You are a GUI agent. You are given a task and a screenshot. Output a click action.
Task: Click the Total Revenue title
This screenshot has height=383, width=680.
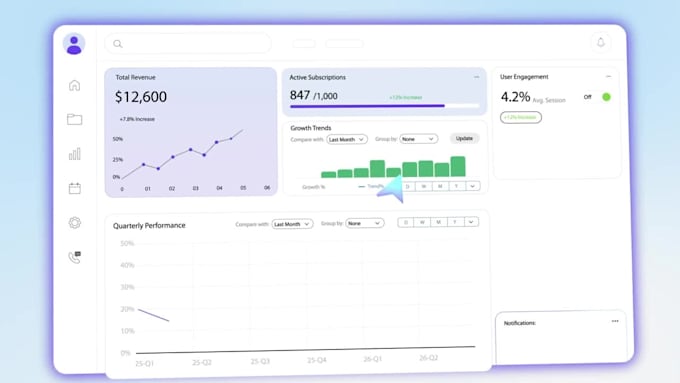[x=135, y=77]
